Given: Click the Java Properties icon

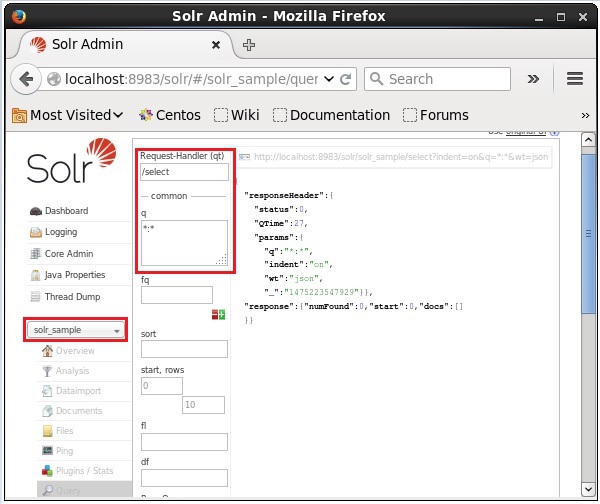Looking at the screenshot, I should (x=36, y=275).
